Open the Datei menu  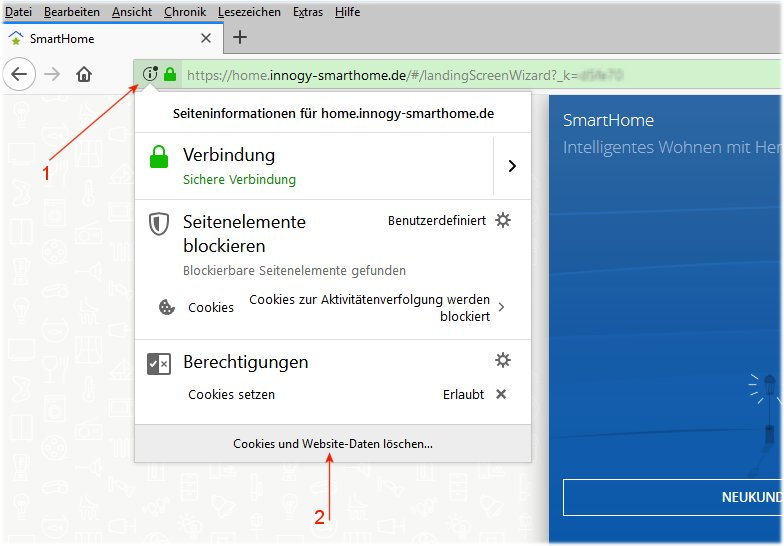19,12
